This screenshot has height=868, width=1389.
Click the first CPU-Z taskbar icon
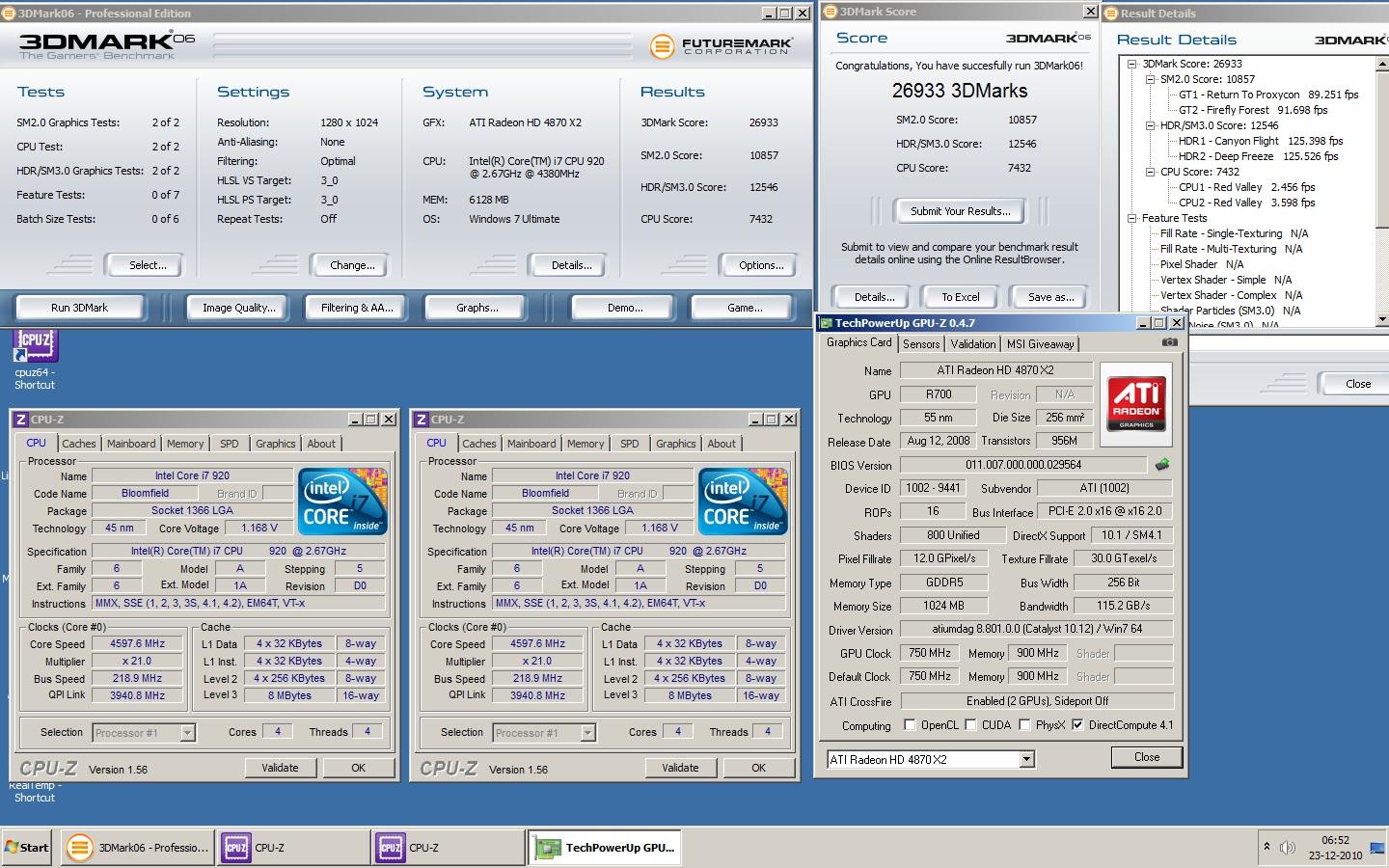click(x=292, y=848)
